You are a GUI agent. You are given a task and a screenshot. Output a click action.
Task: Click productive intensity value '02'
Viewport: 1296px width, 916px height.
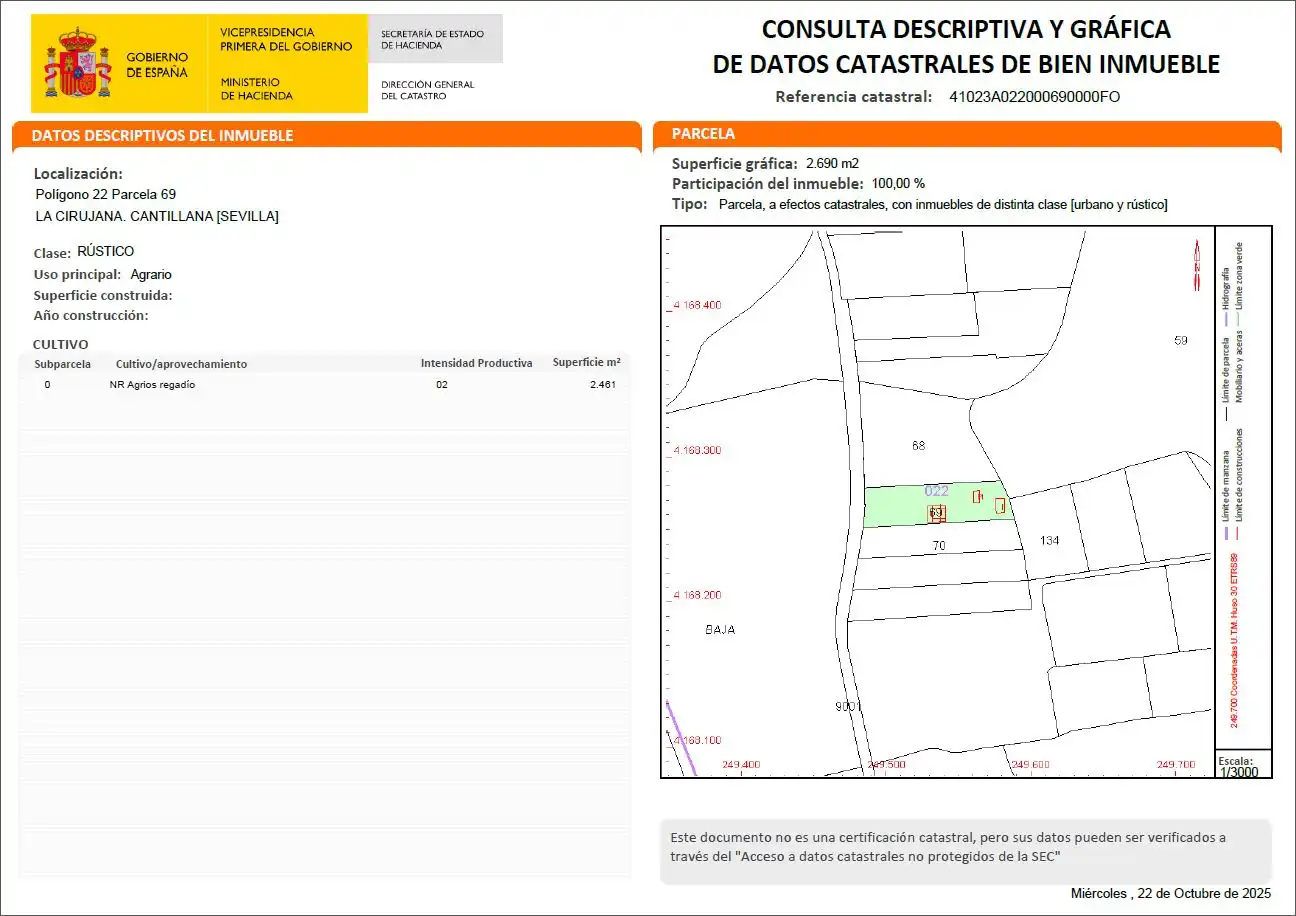(442, 385)
